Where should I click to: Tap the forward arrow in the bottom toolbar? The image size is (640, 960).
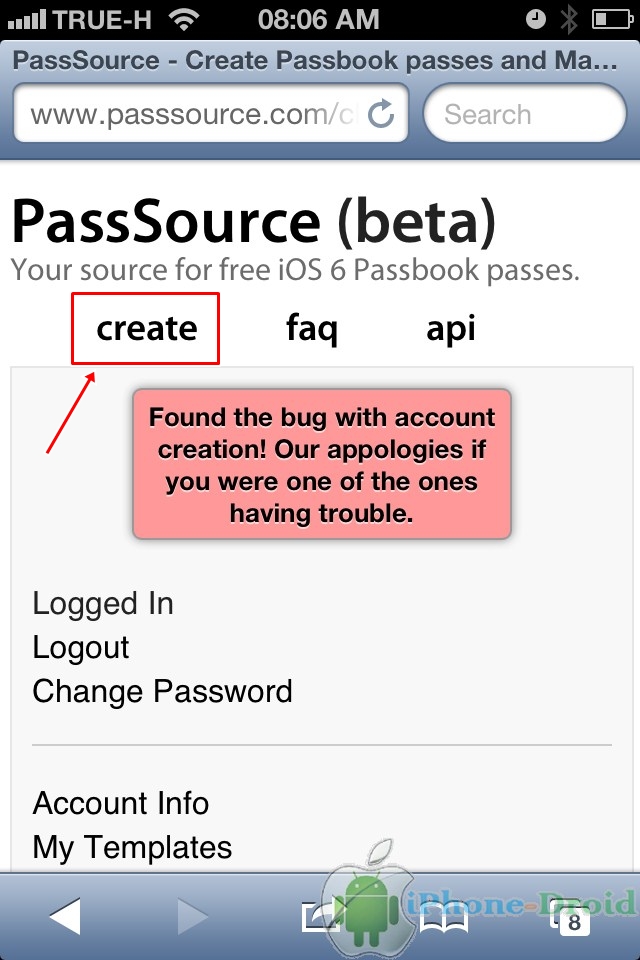(190, 915)
